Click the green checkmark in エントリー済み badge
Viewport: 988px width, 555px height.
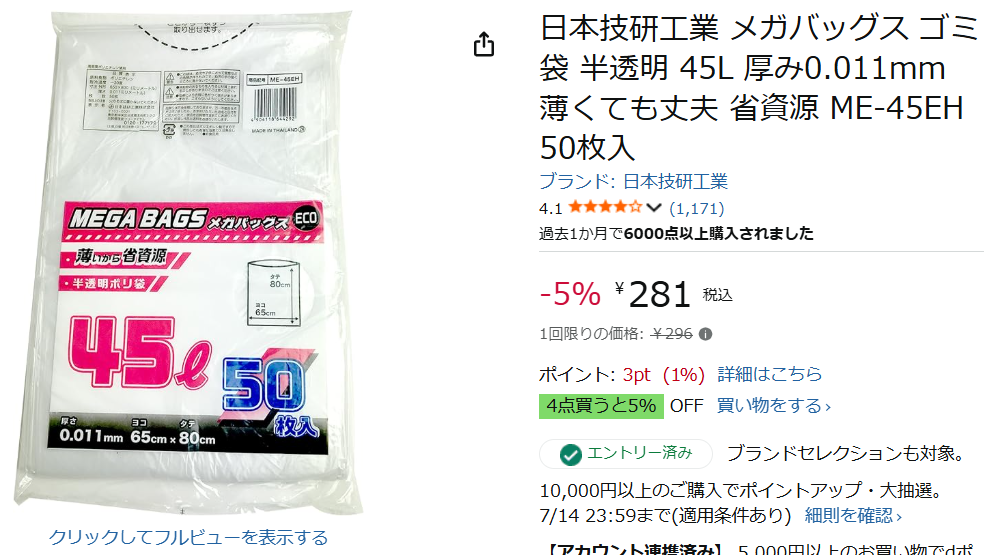click(x=571, y=454)
